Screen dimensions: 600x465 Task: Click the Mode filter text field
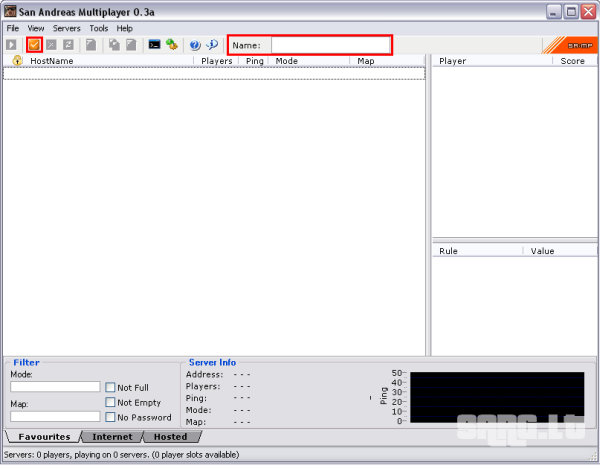coord(55,387)
